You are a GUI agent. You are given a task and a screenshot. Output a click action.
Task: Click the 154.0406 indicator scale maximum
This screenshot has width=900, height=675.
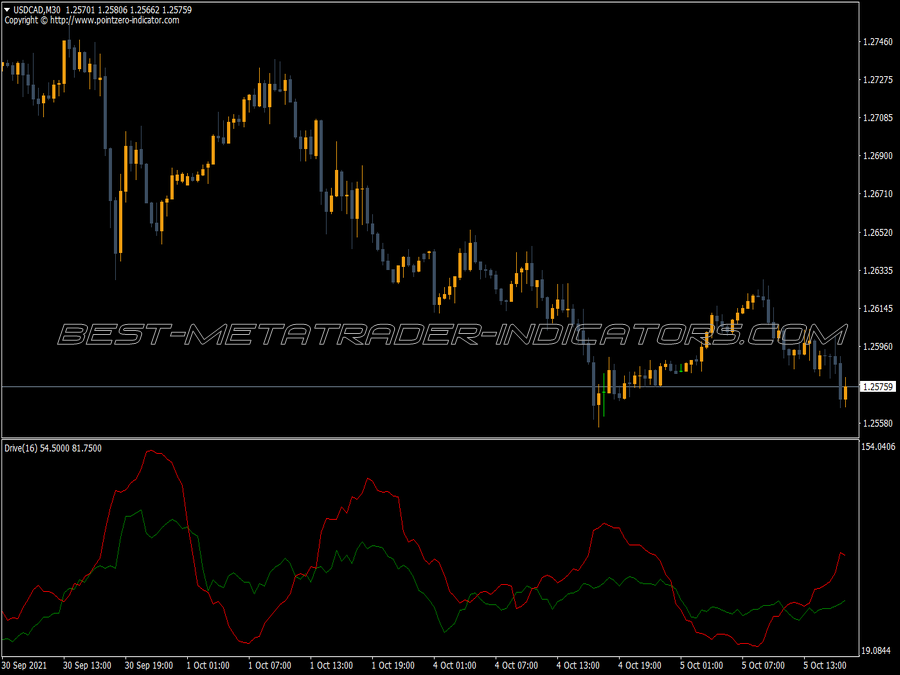878,447
